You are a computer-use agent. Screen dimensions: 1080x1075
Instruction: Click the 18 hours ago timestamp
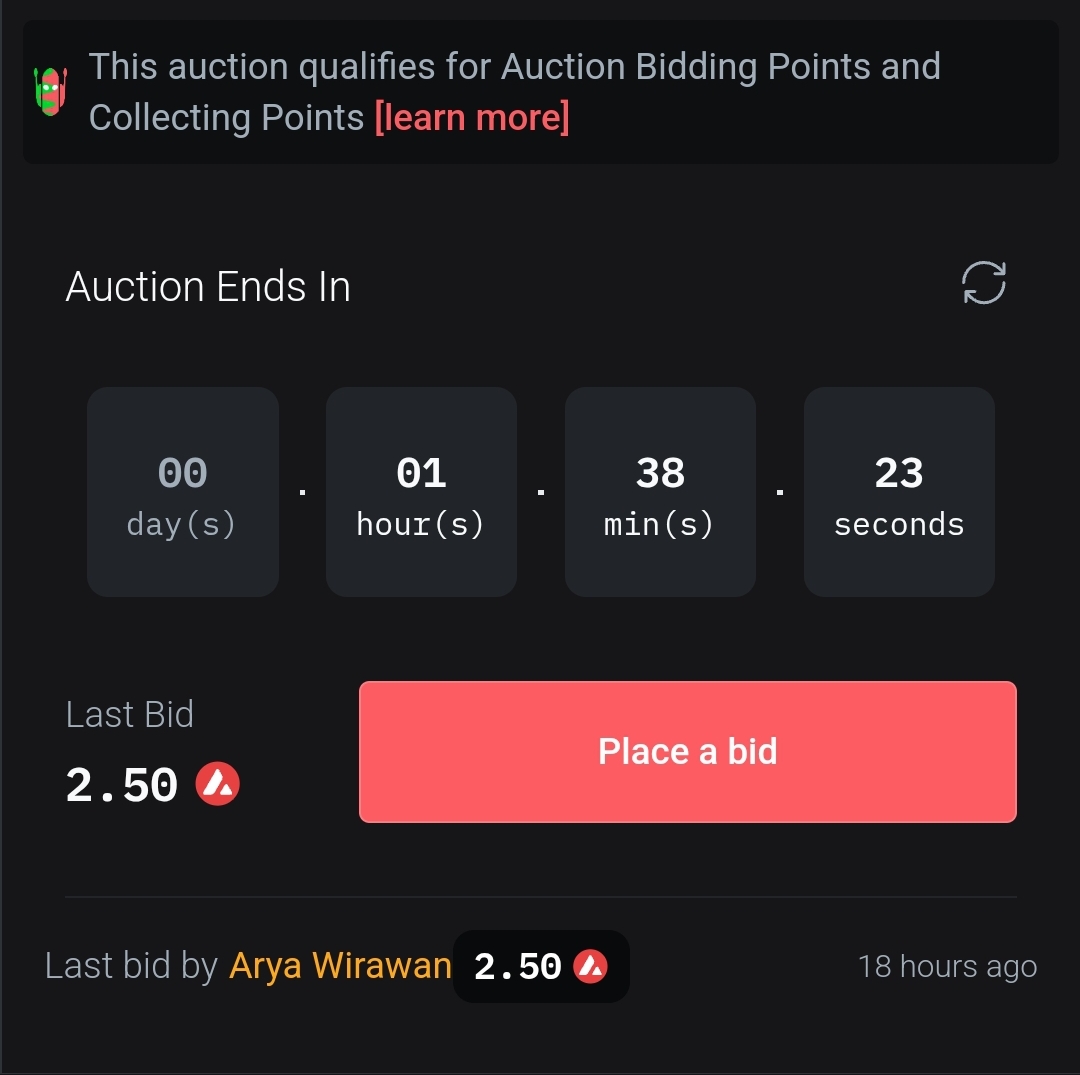947,967
